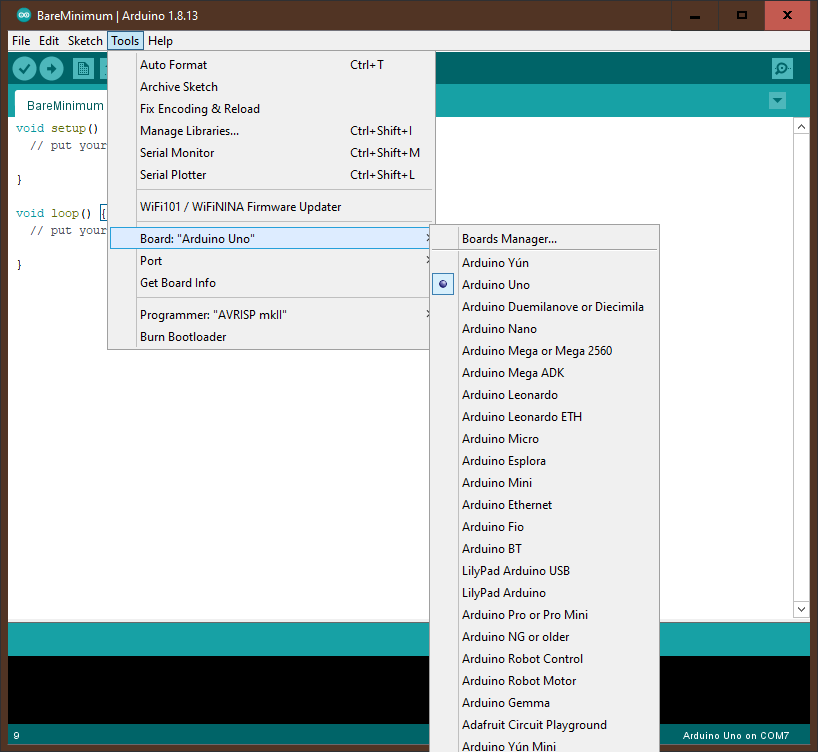Pick Arduino Esplora board
This screenshot has width=818, height=752.
545,461
